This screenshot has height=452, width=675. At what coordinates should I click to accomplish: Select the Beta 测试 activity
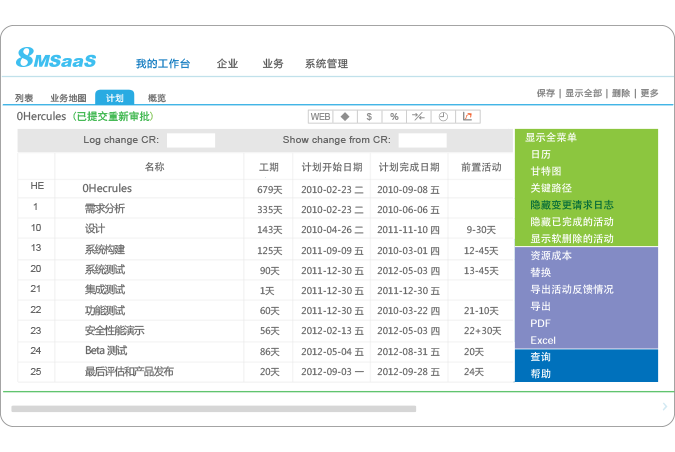[x=106, y=350]
